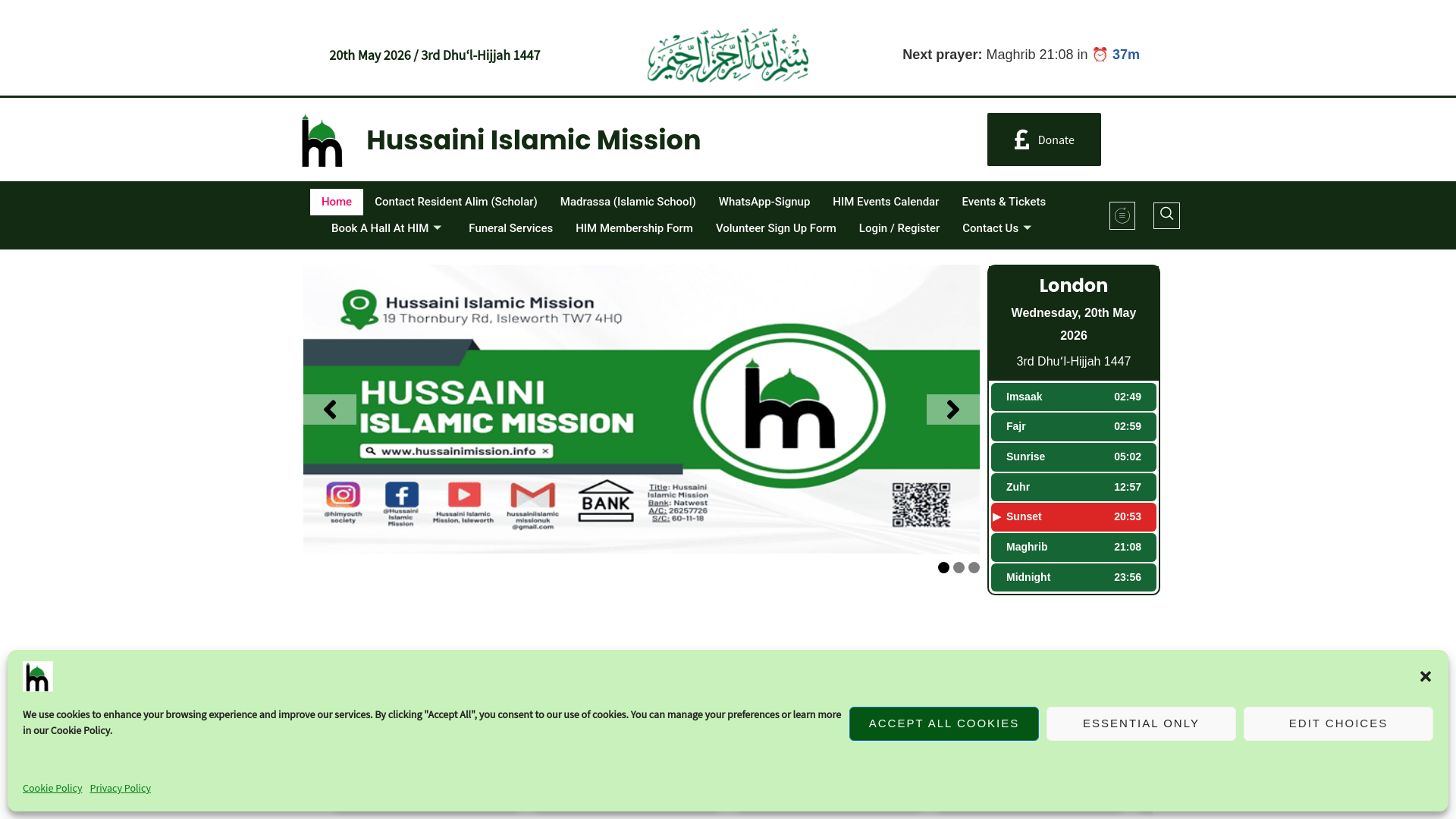1456x819 pixels.
Task: Open Contact Resident Alim (Scholar) page
Action: click(x=456, y=202)
